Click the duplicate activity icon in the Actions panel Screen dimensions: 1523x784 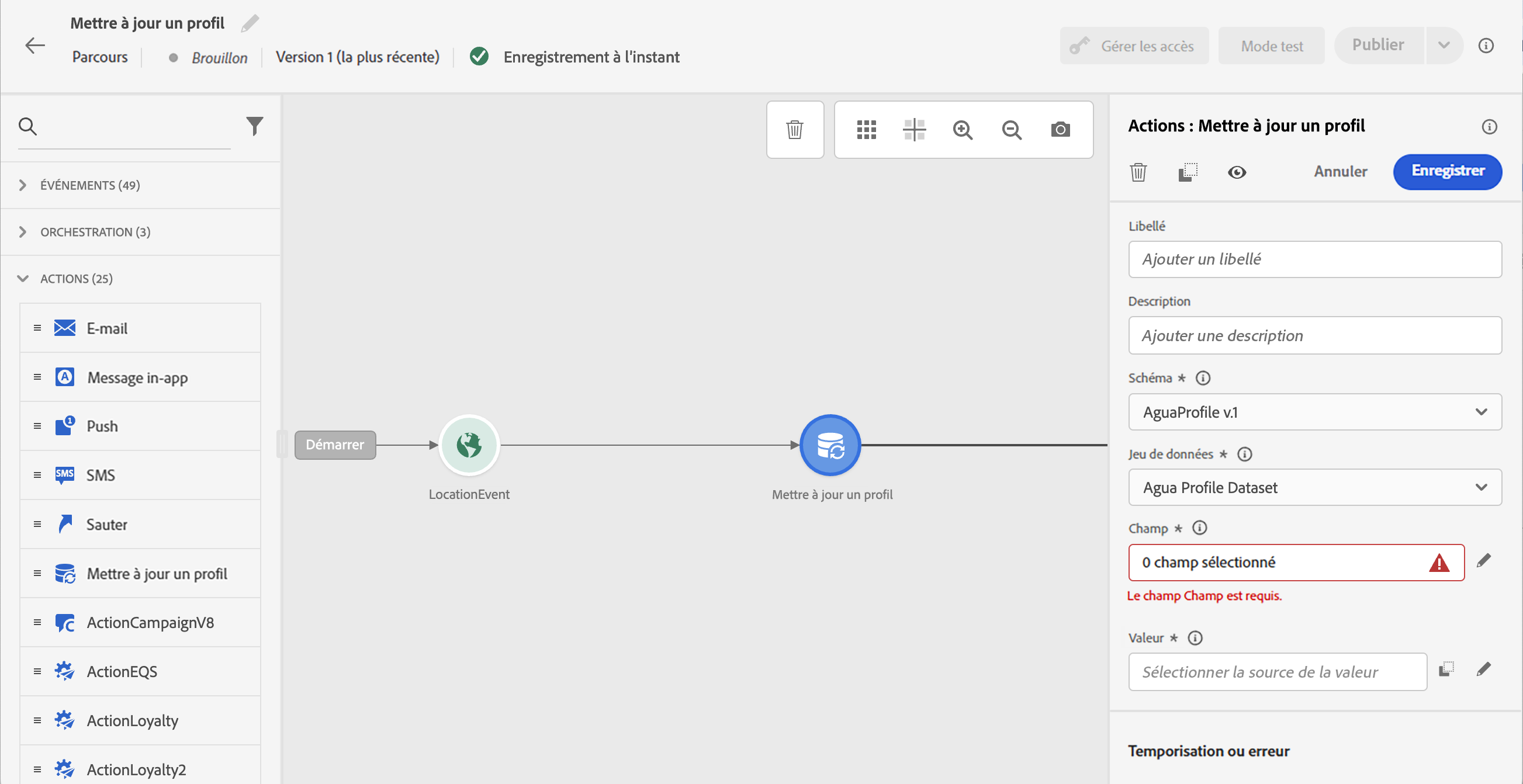coord(1188,172)
